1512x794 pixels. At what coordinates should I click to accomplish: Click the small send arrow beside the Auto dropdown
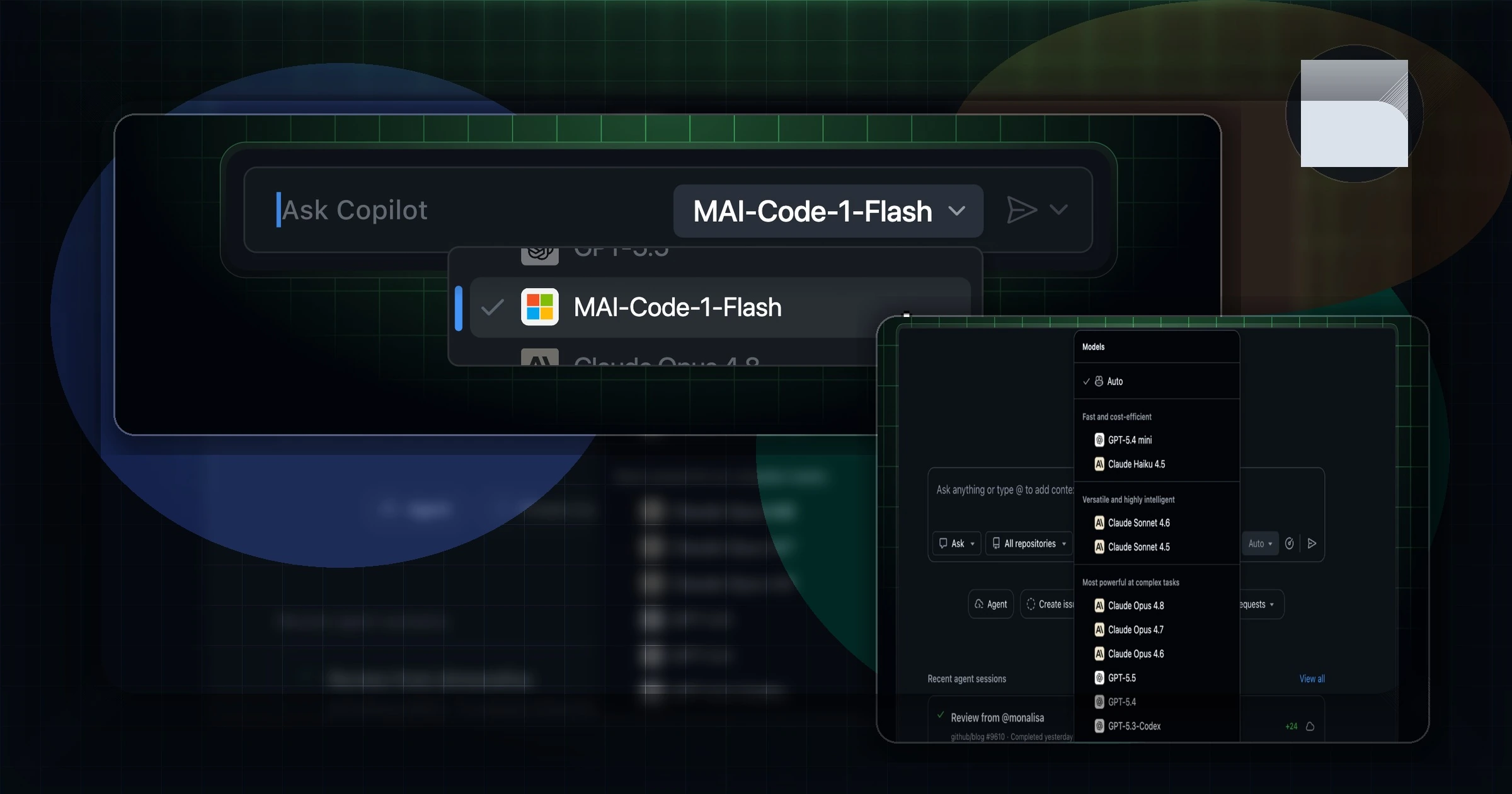tap(1312, 543)
